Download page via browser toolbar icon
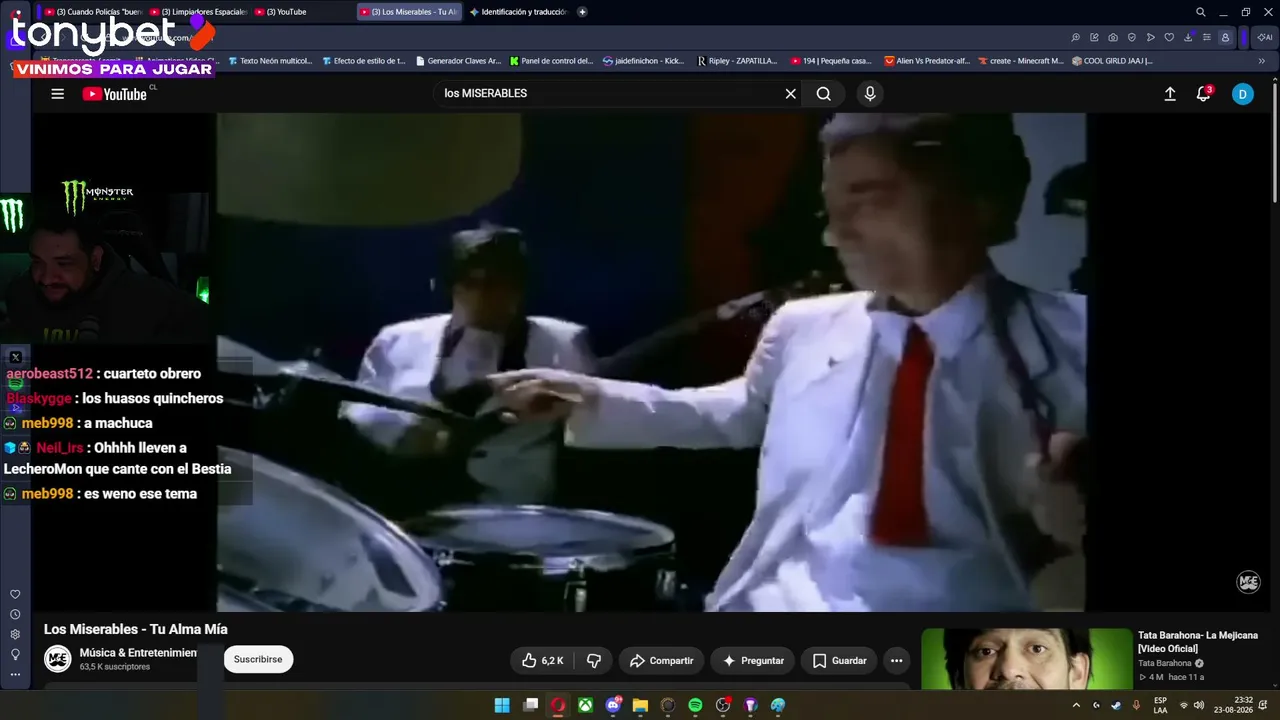Image resolution: width=1280 pixels, height=720 pixels. click(1187, 38)
